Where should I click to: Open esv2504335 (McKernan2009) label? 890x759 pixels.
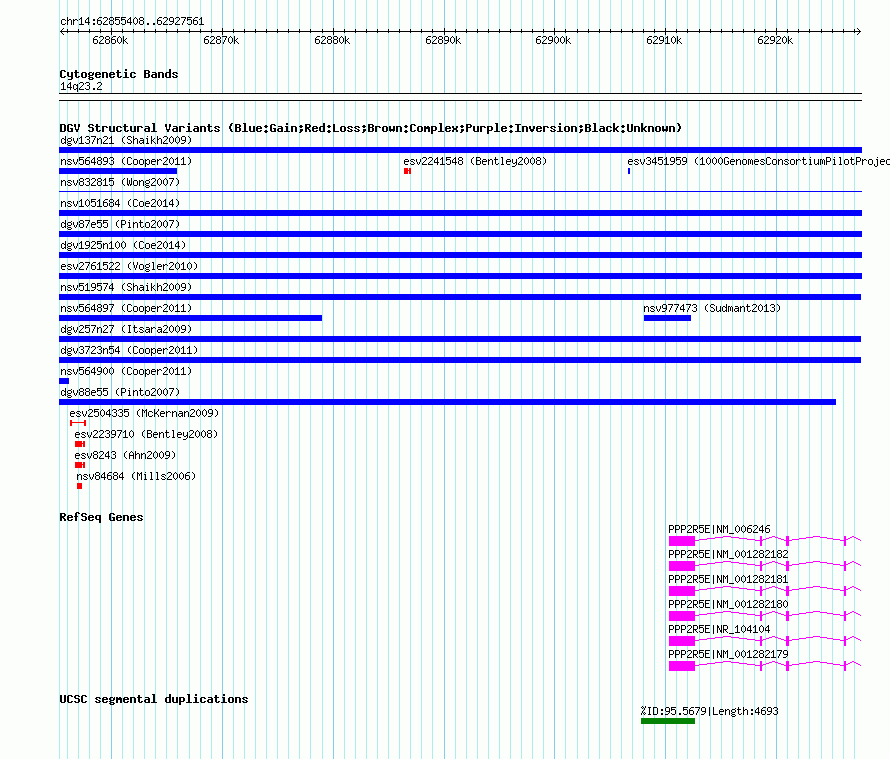tap(144, 413)
